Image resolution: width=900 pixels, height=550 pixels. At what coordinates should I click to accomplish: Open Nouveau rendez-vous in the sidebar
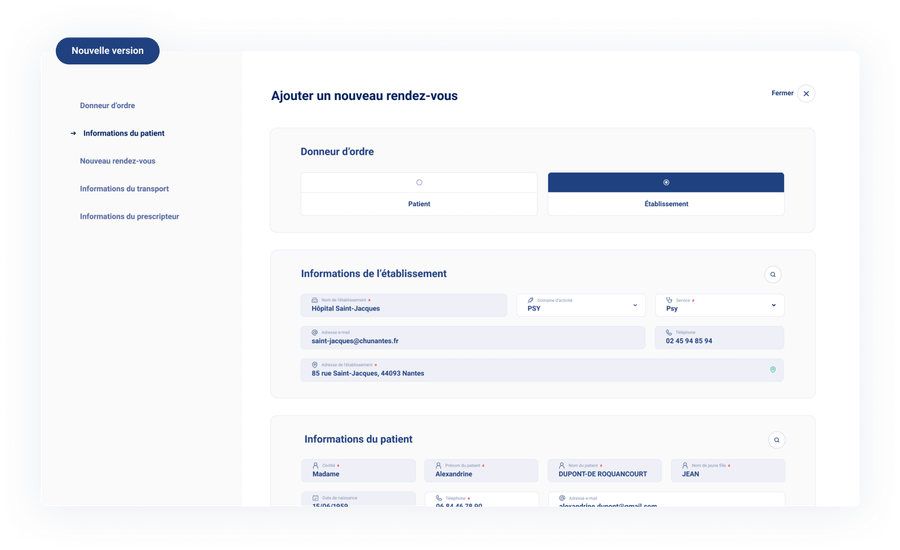coord(117,161)
